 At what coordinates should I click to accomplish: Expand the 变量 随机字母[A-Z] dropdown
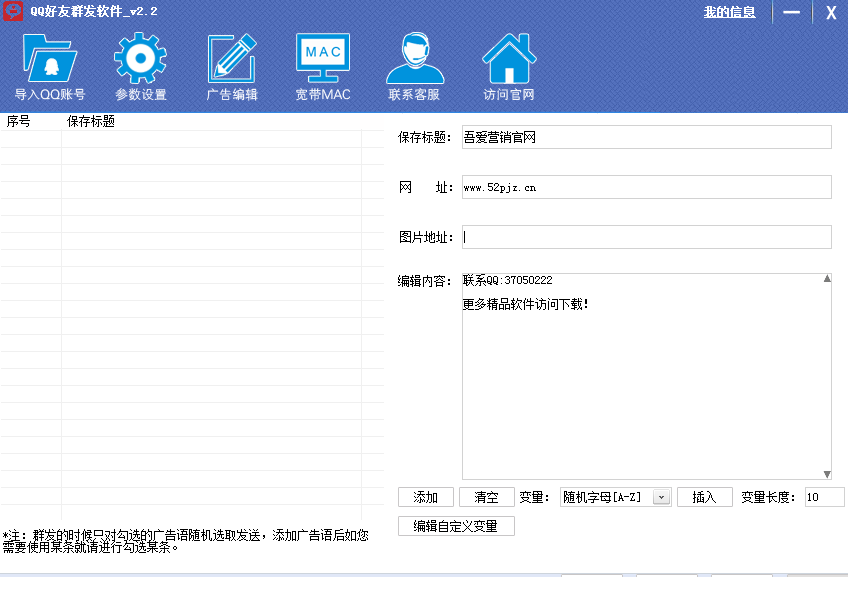point(661,497)
